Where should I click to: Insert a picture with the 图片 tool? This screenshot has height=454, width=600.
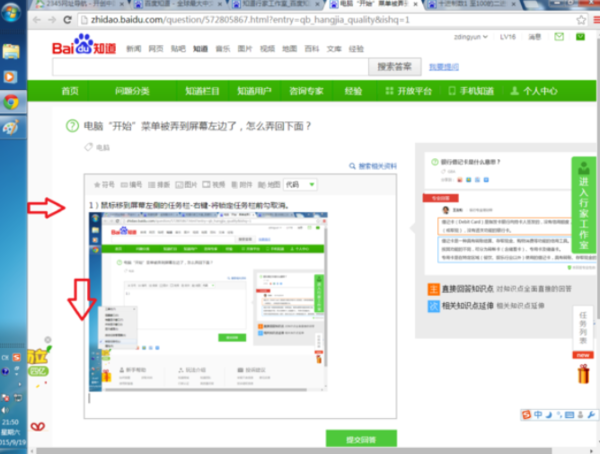tap(186, 185)
